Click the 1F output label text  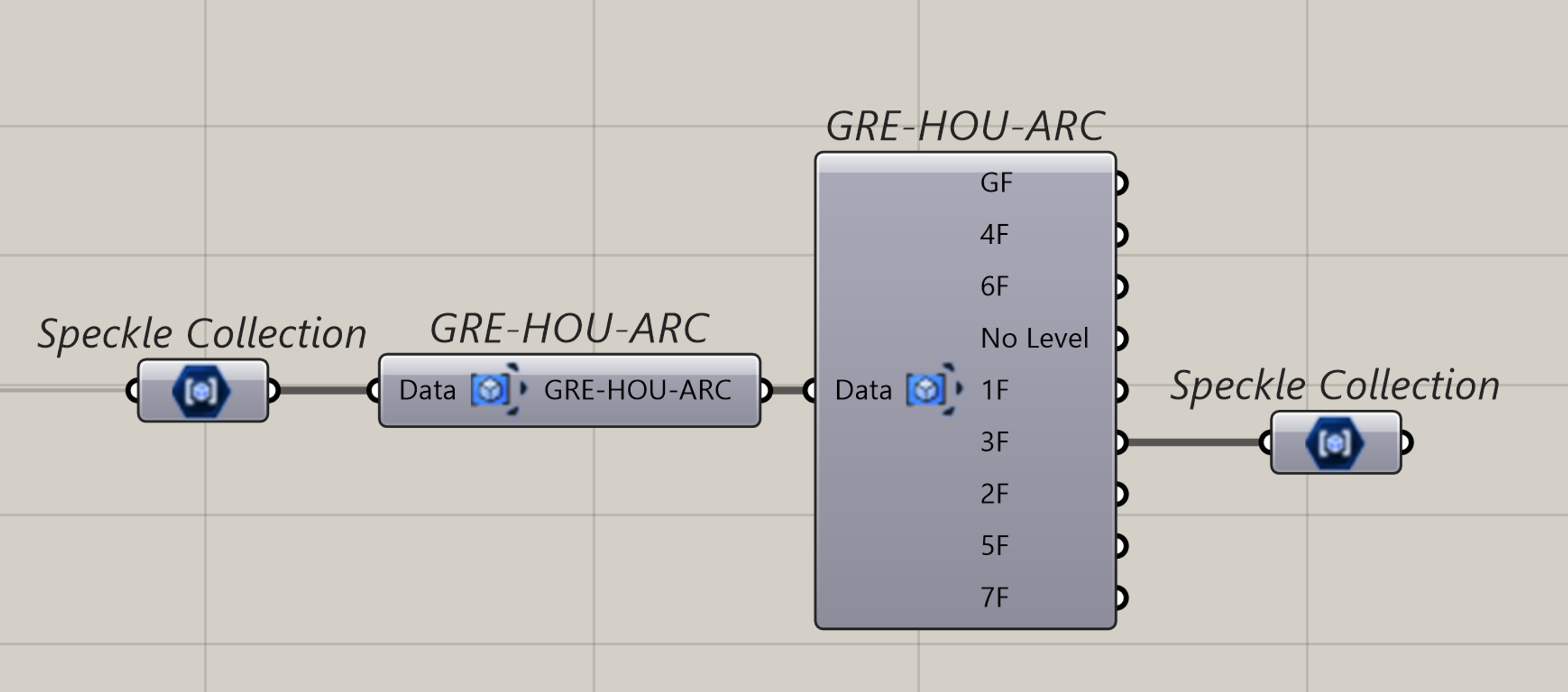click(x=995, y=390)
